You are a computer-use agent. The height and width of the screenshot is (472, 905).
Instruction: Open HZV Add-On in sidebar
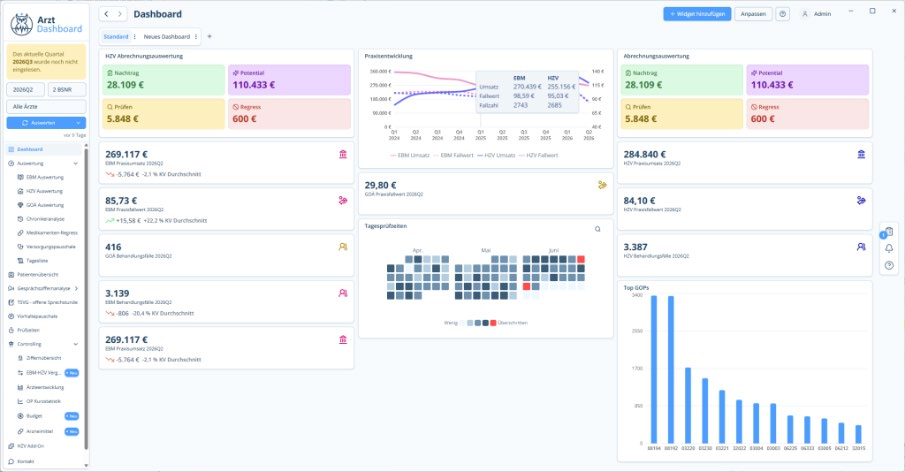click(30, 446)
